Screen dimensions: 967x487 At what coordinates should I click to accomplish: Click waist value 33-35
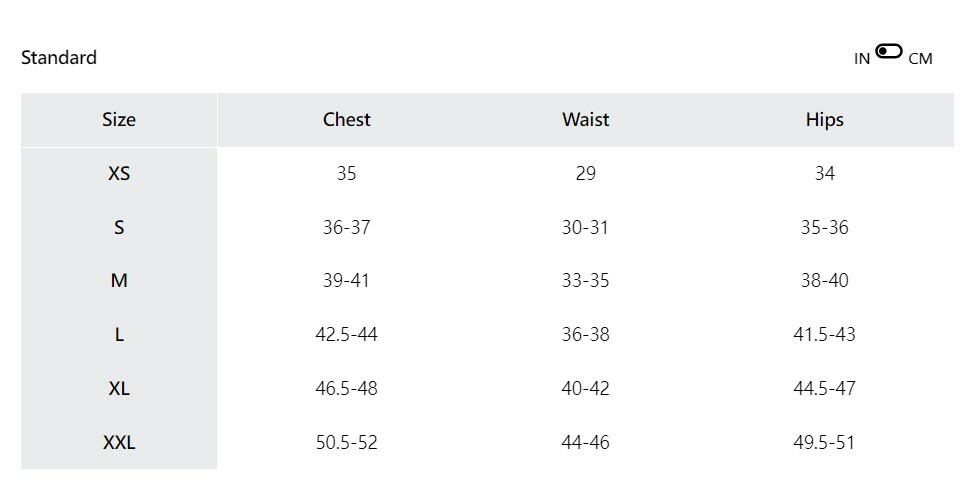pos(585,281)
